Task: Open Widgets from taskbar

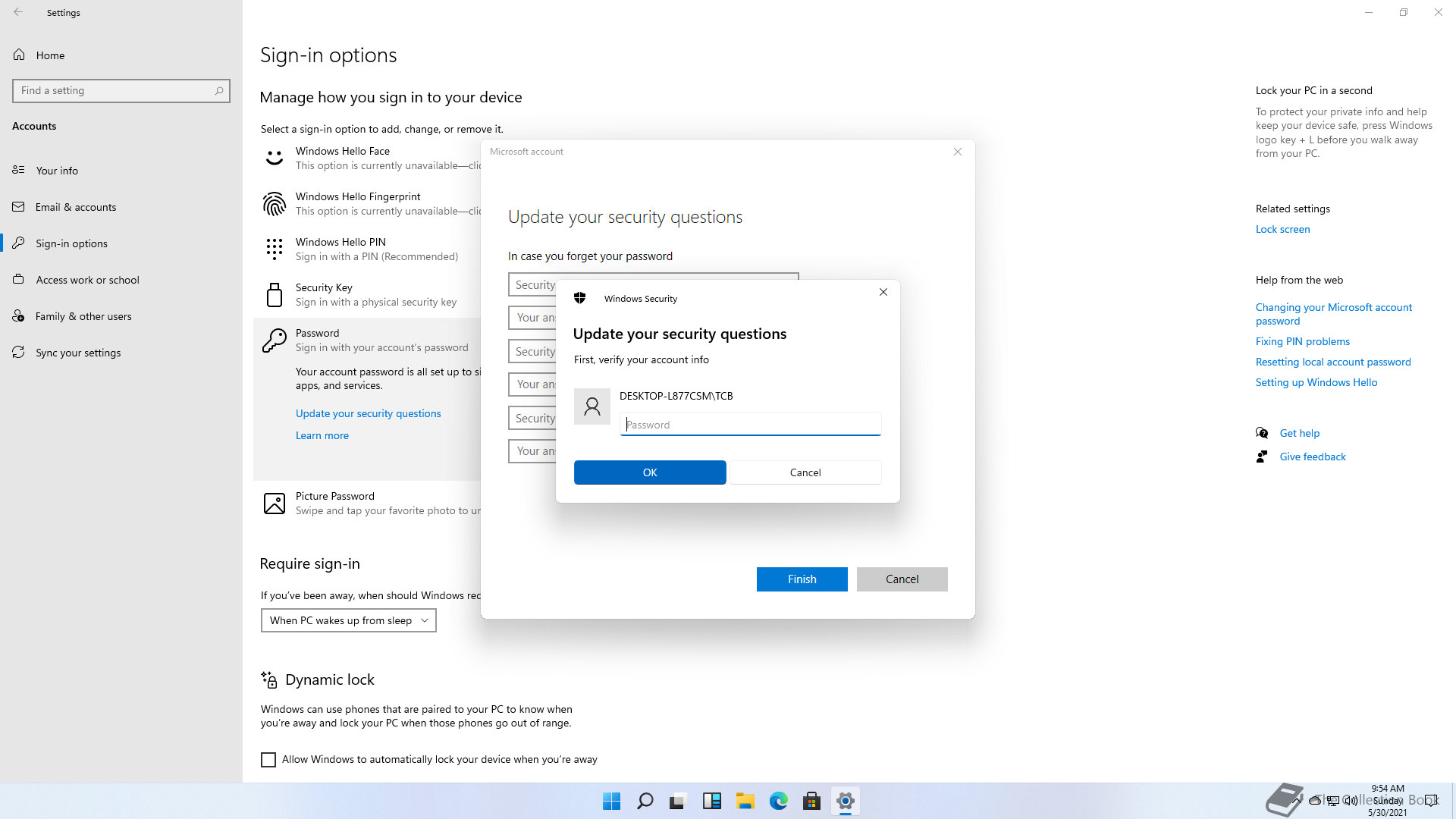Action: pyautogui.click(x=711, y=801)
